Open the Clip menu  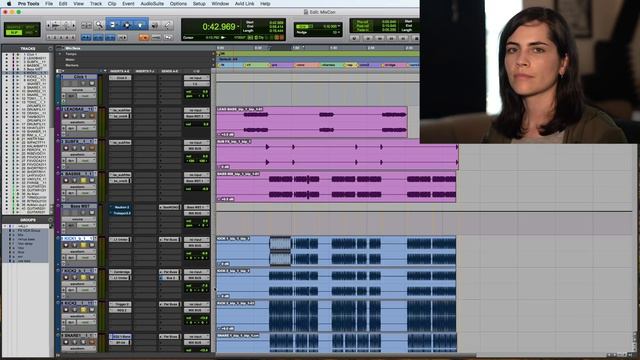[x=112, y=4]
